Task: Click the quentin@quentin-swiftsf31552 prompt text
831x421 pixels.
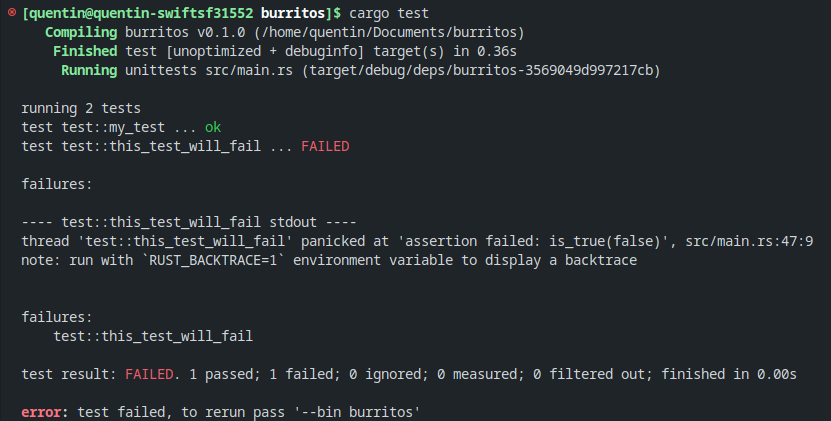Action: pos(138,13)
